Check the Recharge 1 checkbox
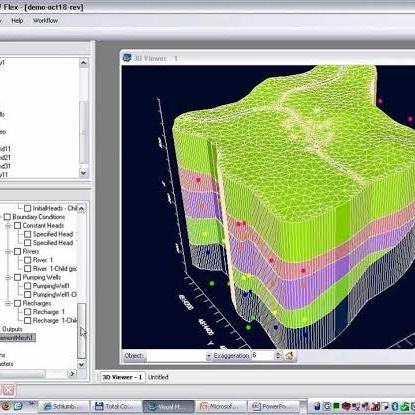 pyautogui.click(x=28, y=312)
